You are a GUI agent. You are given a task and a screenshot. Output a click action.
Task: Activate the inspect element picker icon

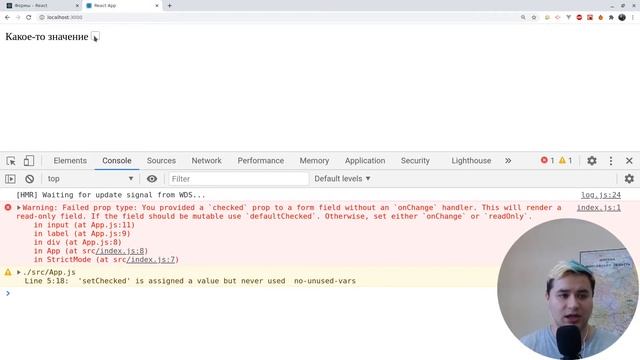pos(11,161)
